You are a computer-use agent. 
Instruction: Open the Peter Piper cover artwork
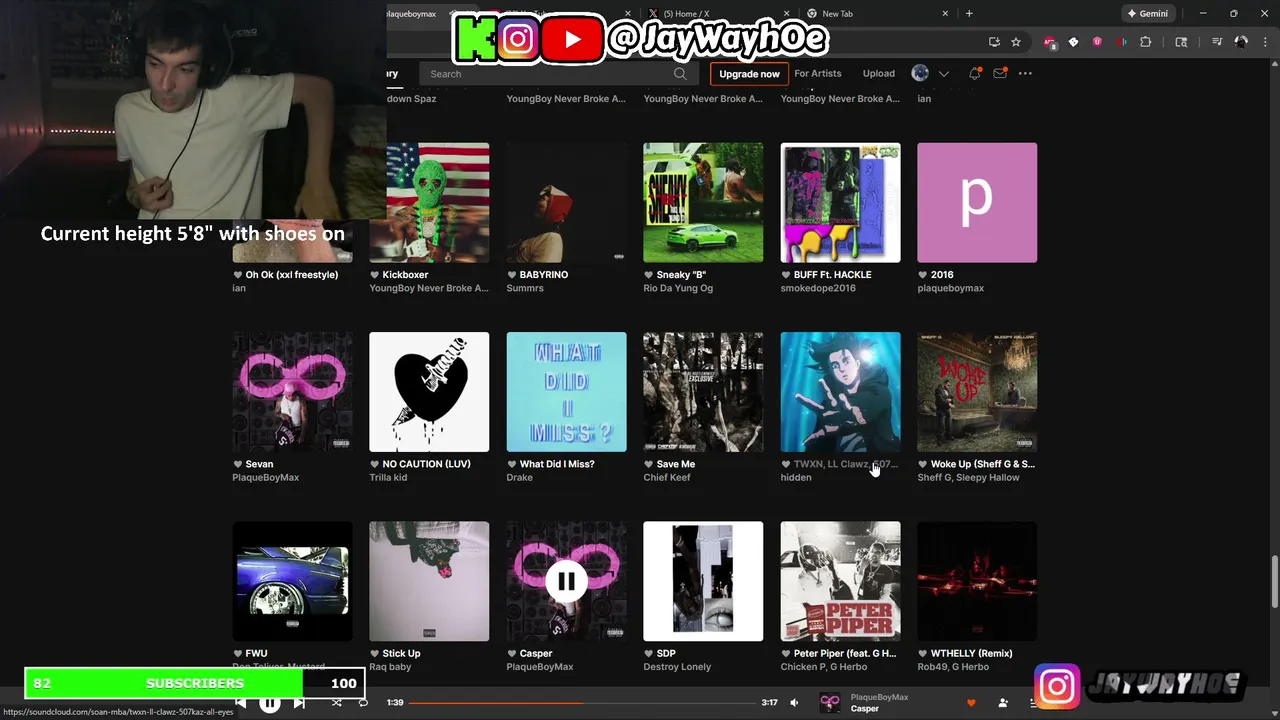[x=840, y=581]
